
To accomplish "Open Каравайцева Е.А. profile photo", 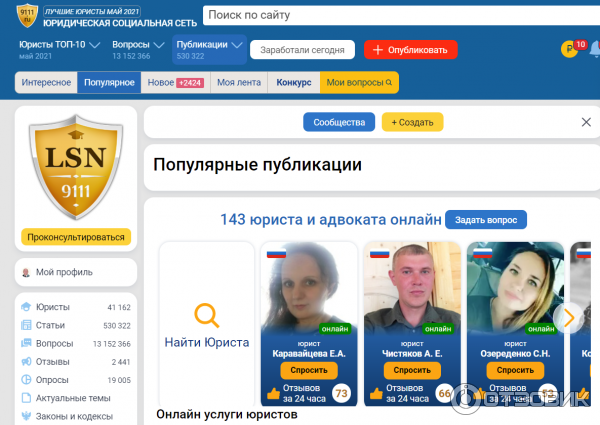I will tap(309, 288).
